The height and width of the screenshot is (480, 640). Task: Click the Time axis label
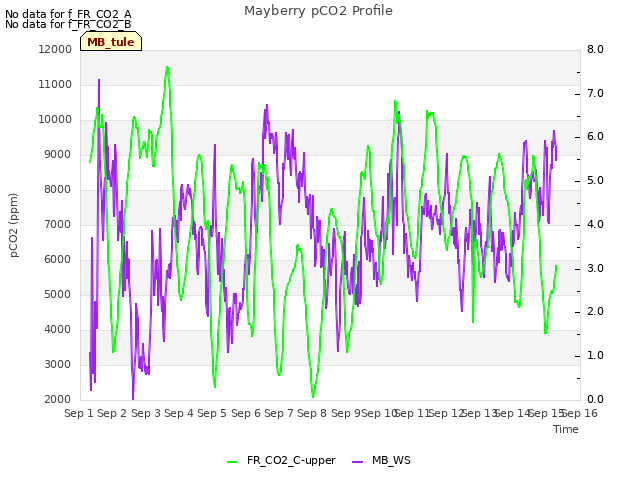[566, 429]
